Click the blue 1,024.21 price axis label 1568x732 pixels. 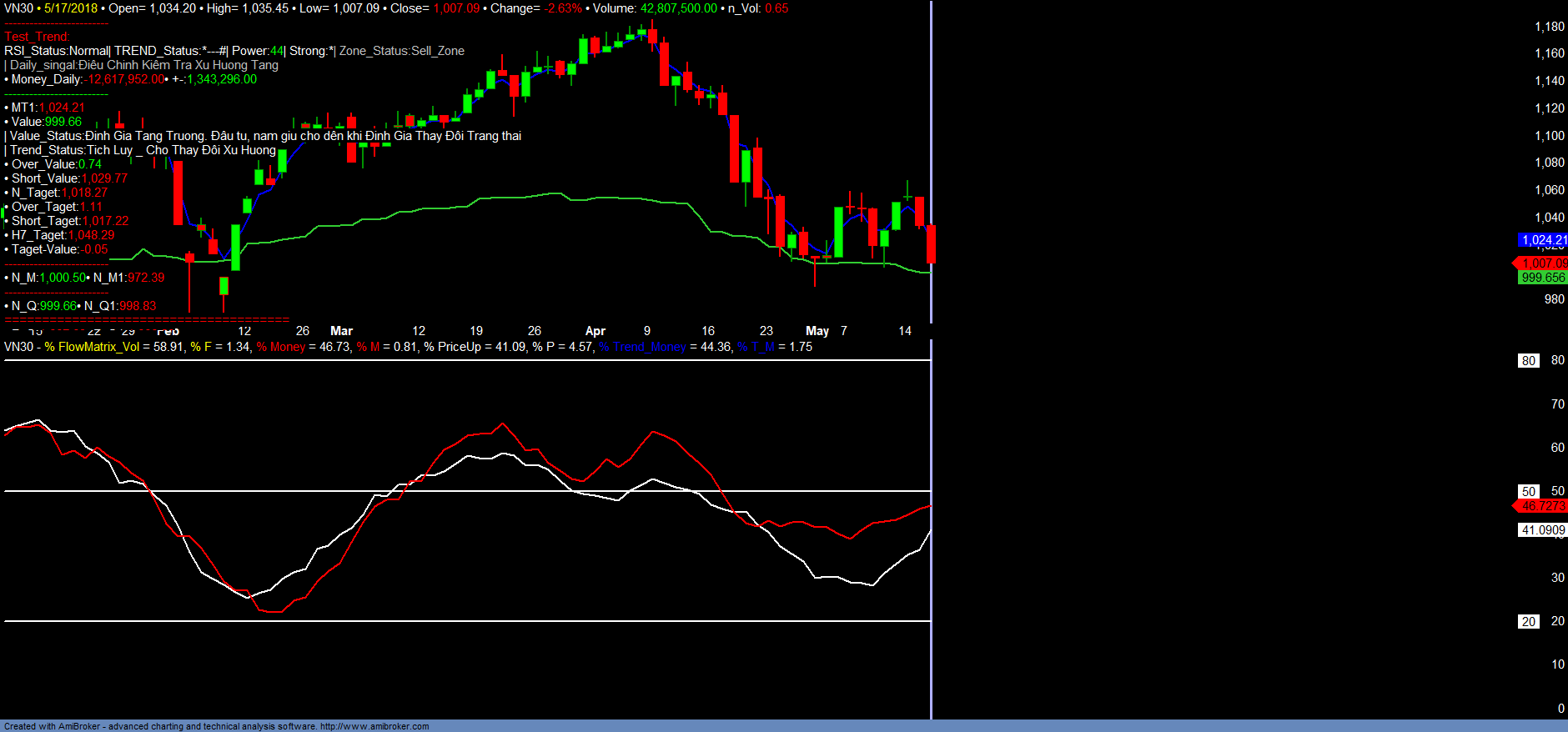click(x=1543, y=240)
